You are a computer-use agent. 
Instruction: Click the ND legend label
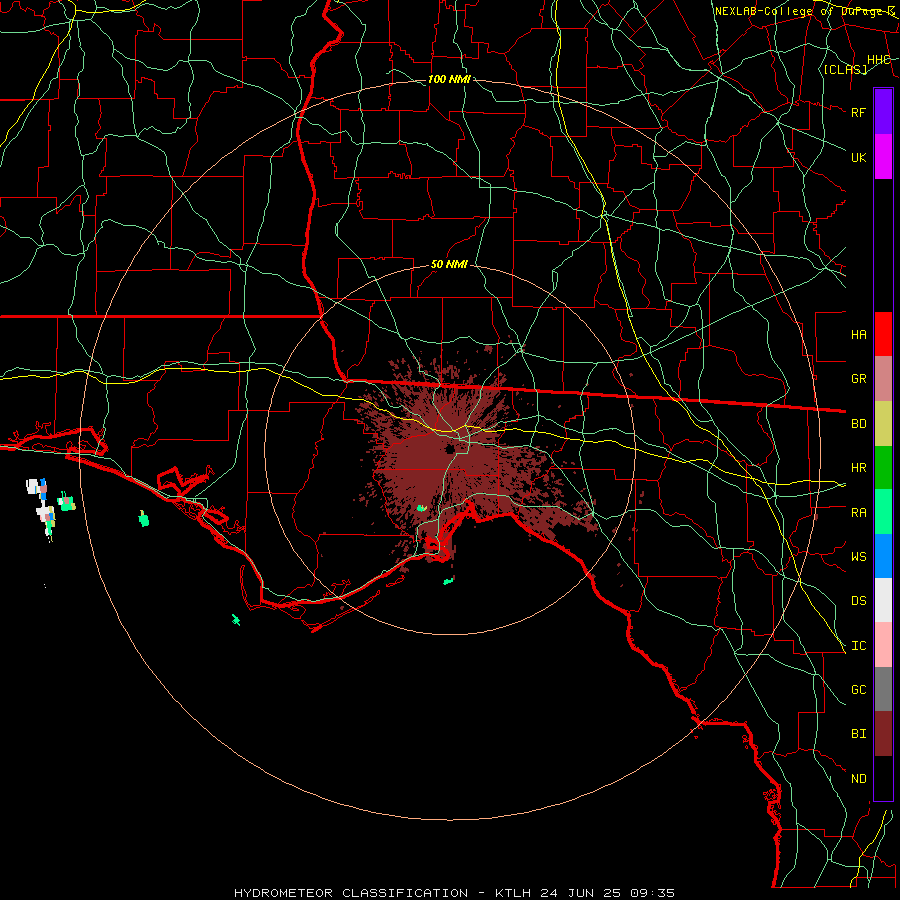(x=858, y=779)
